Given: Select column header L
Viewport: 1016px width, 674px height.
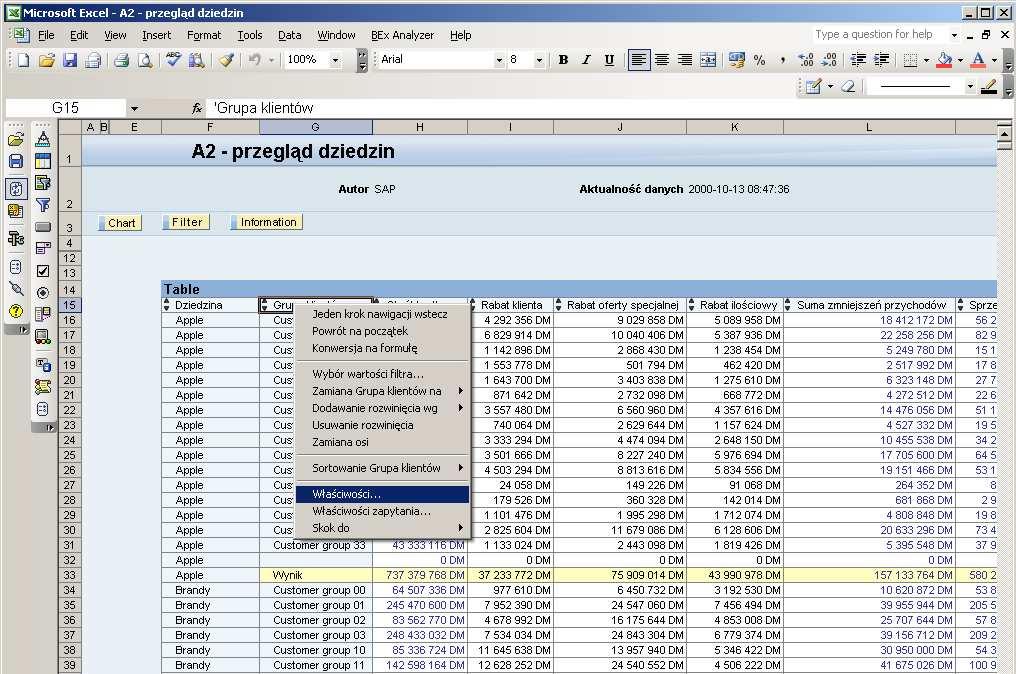Looking at the screenshot, I should (x=869, y=127).
